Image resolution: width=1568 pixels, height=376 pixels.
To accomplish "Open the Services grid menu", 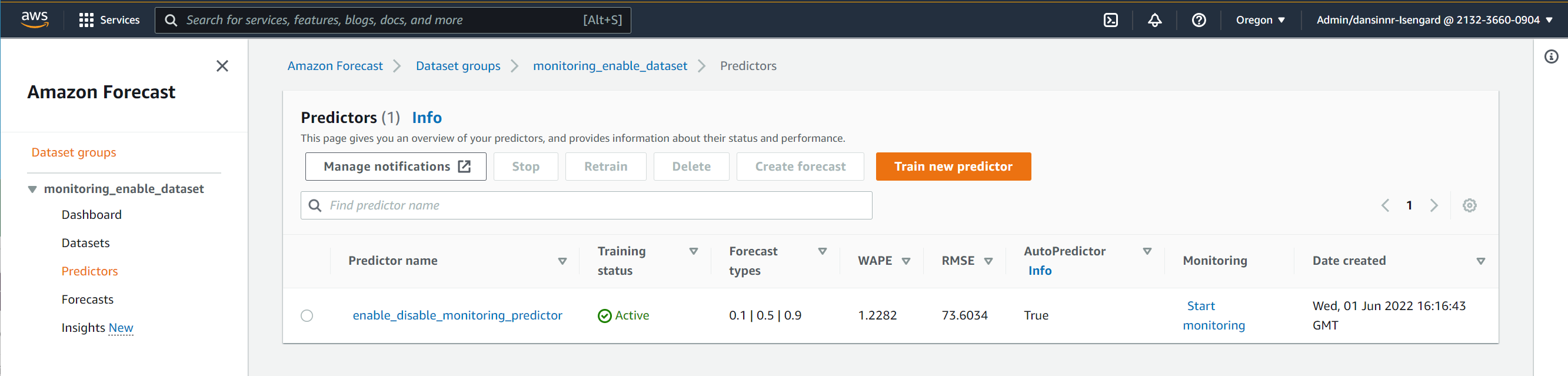I will click(x=109, y=20).
